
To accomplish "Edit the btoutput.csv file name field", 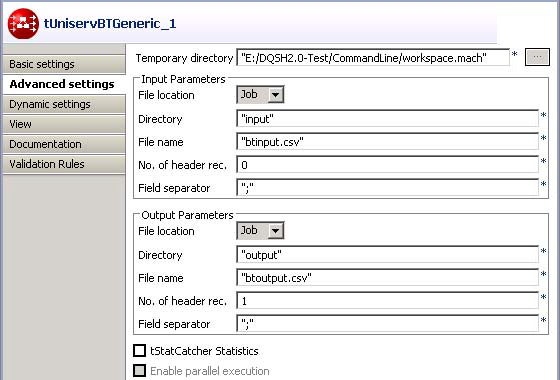I will 388,278.
